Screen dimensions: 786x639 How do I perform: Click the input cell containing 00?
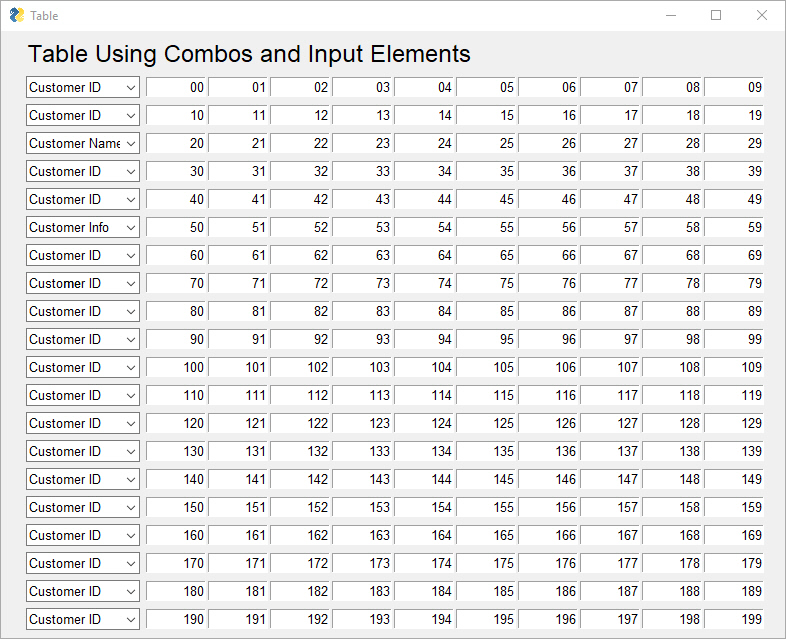point(176,87)
